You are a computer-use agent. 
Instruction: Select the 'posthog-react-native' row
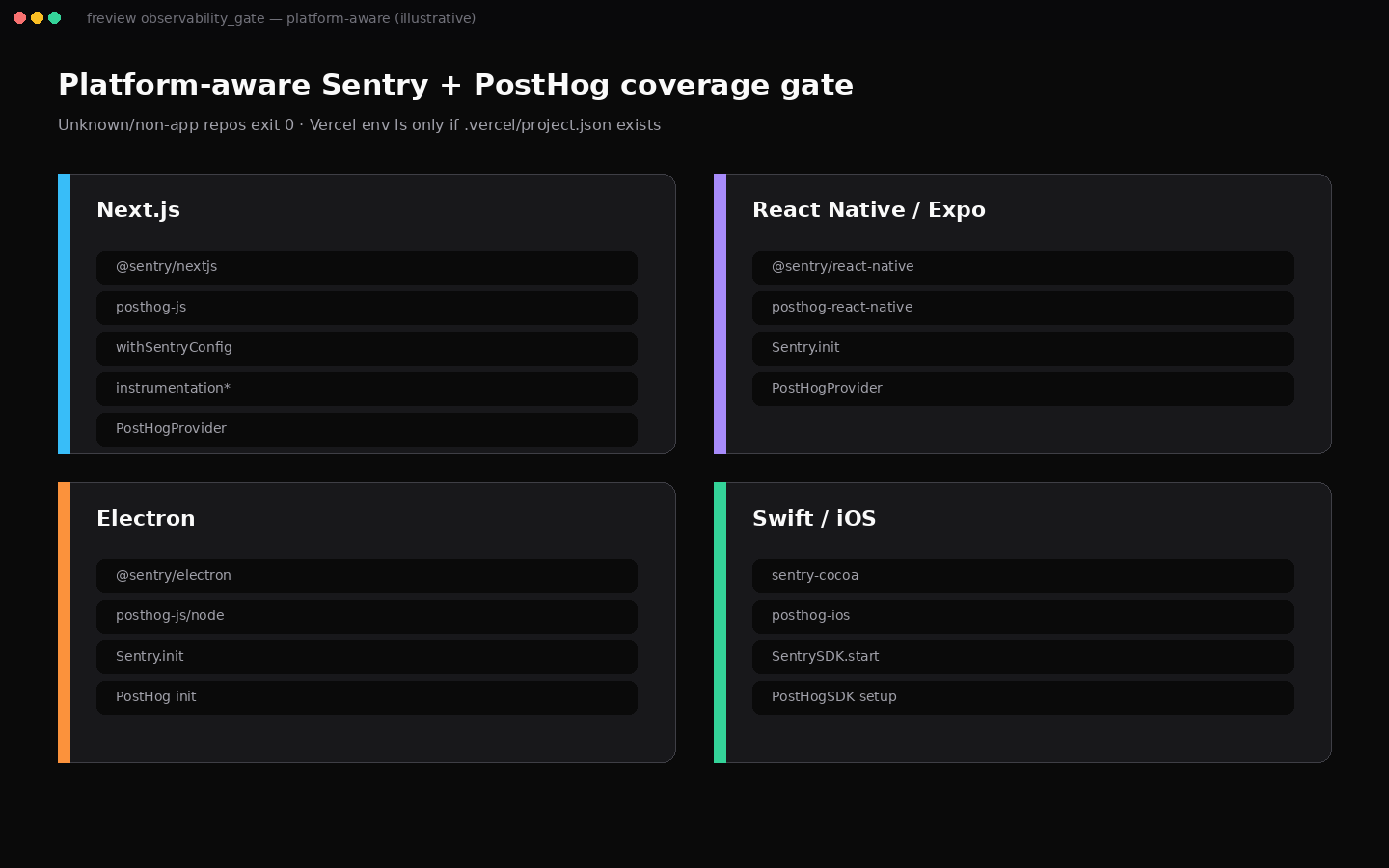point(1022,308)
